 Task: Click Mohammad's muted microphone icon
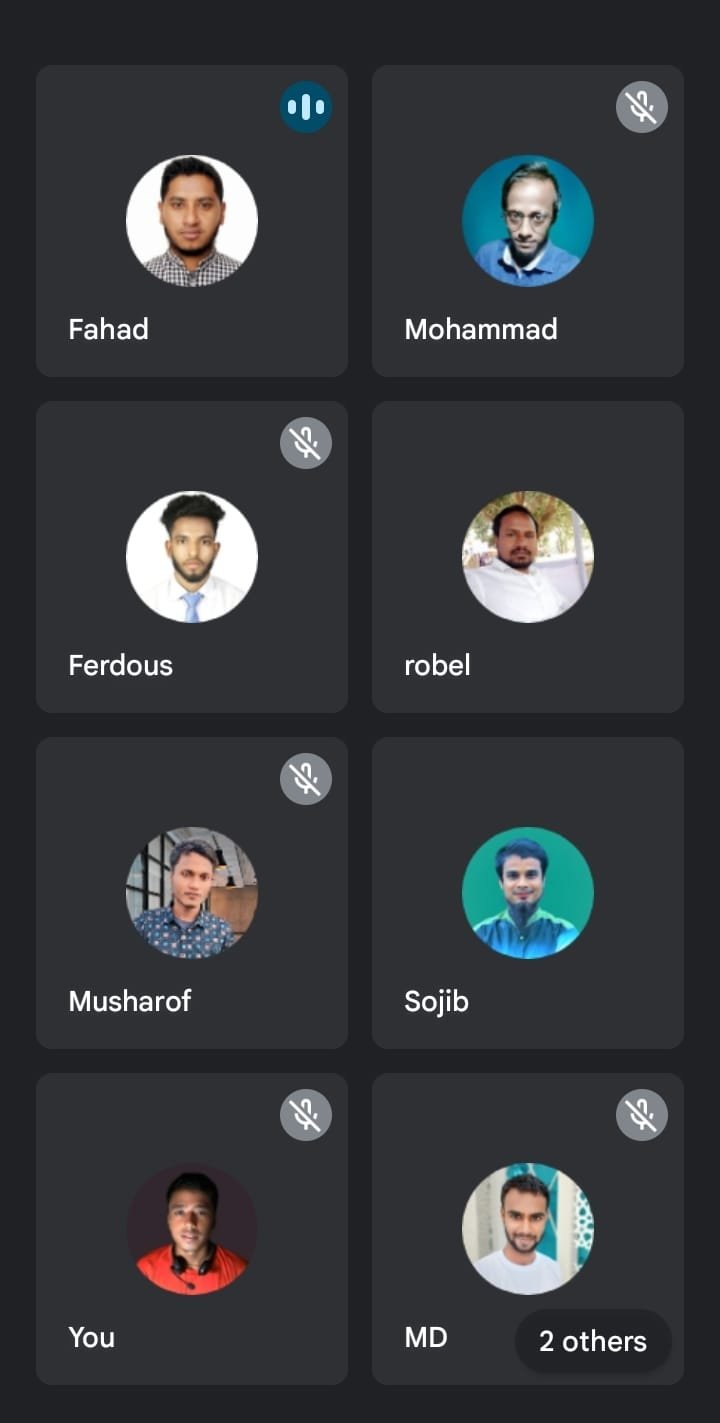click(x=642, y=107)
